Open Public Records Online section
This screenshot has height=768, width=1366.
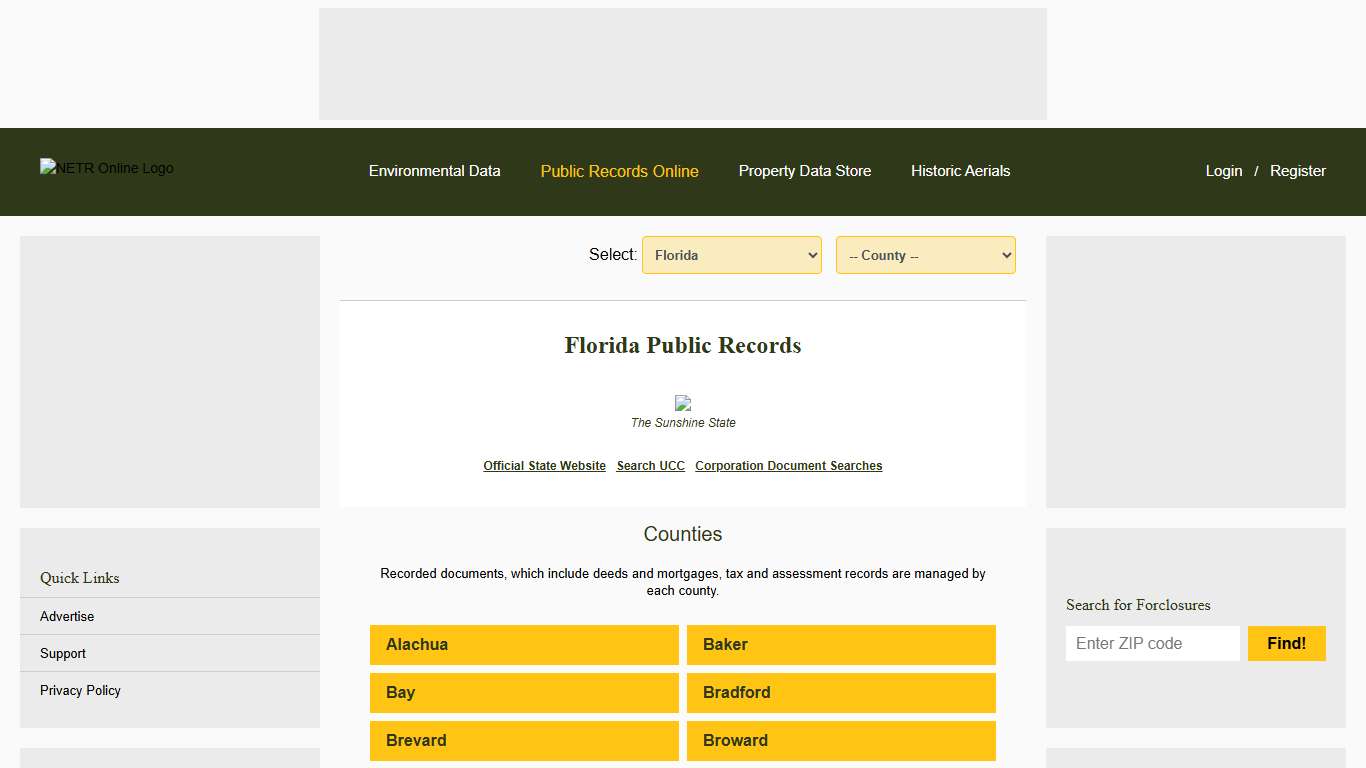619,171
